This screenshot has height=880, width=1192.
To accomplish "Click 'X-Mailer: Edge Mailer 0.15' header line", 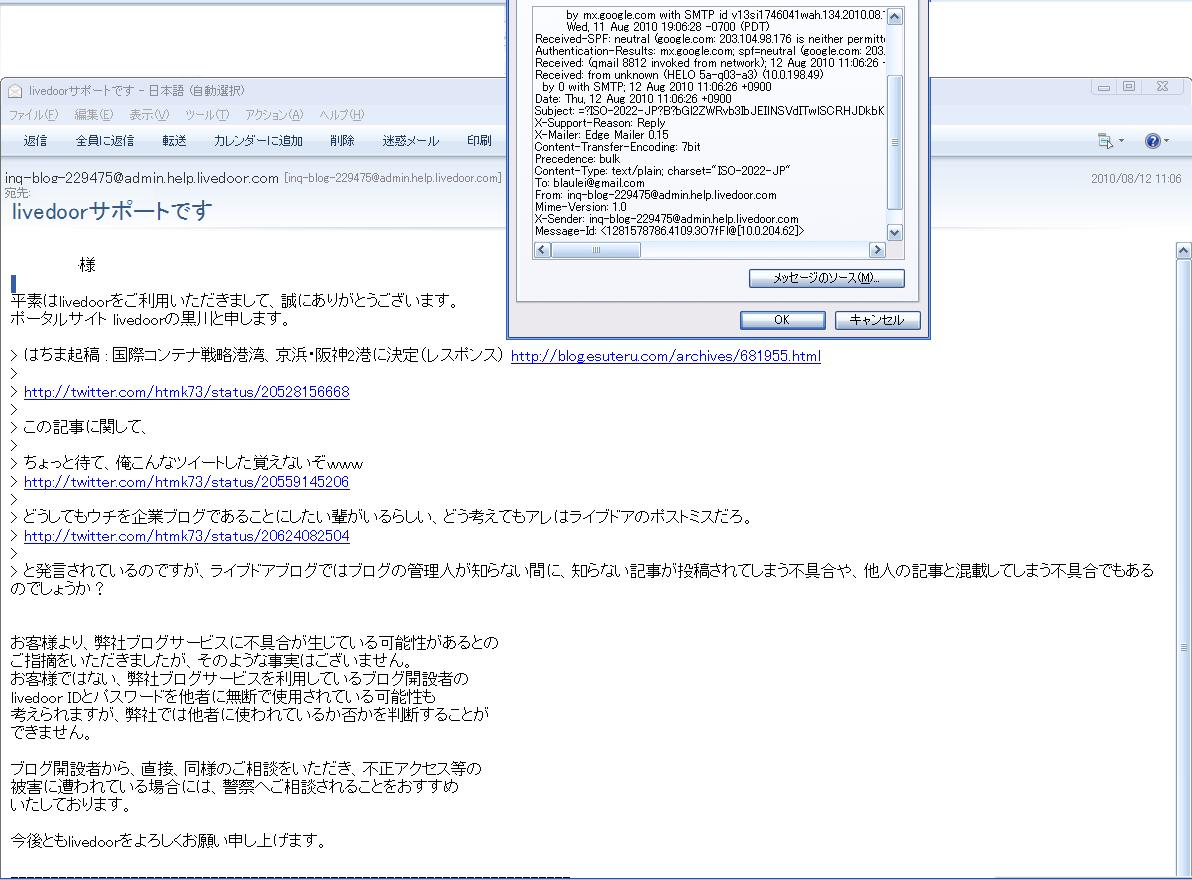I will click(601, 135).
